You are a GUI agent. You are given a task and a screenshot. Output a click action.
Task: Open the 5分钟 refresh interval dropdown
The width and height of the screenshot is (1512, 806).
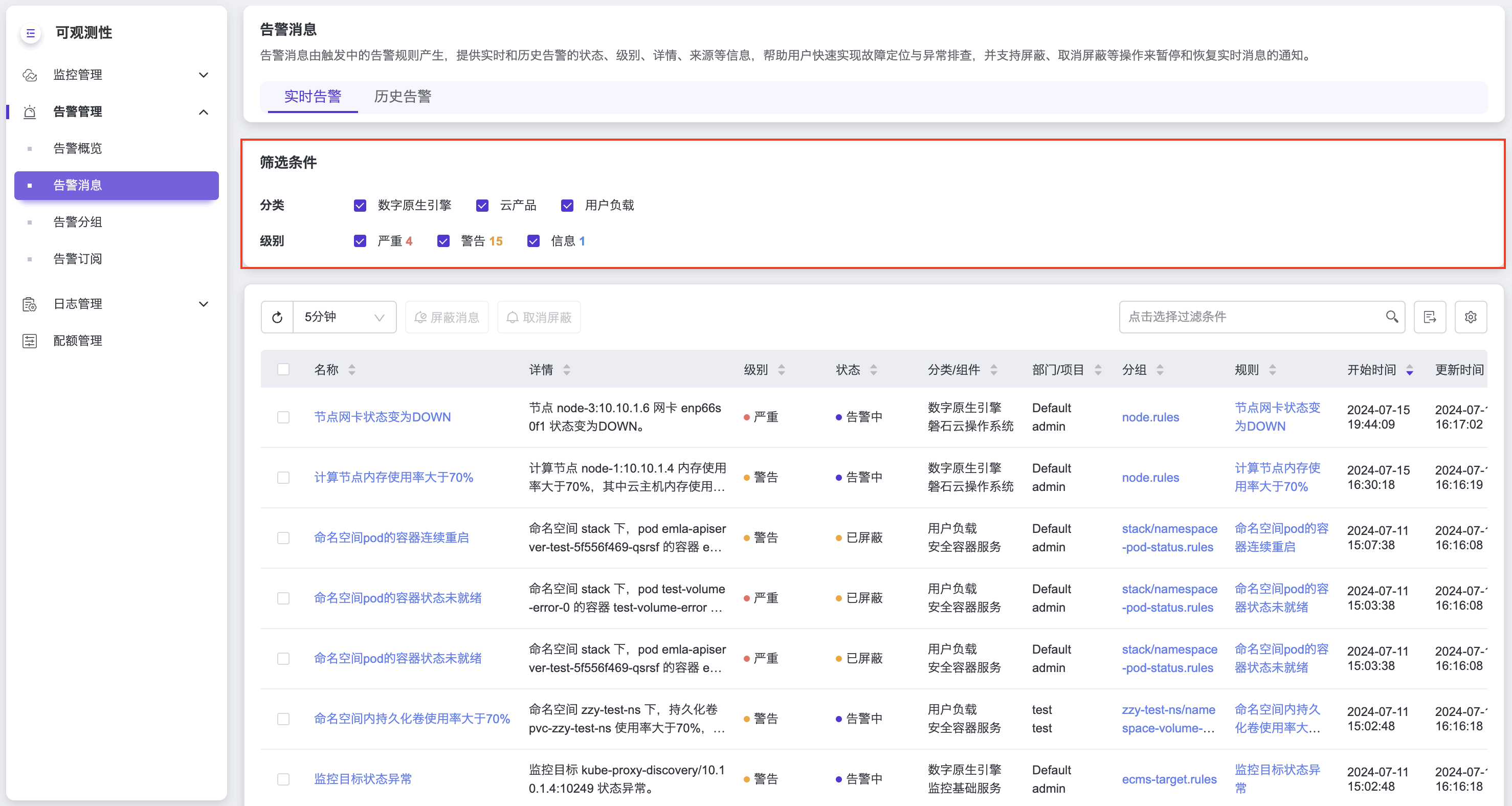[x=345, y=317]
